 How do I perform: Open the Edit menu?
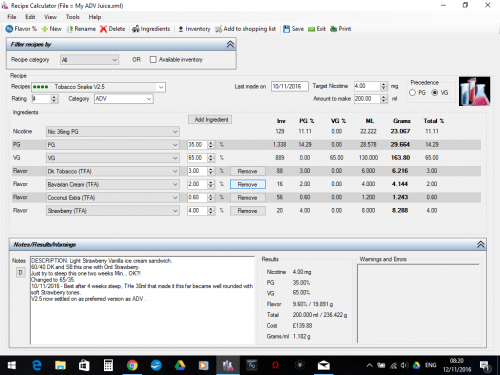(x=30, y=17)
